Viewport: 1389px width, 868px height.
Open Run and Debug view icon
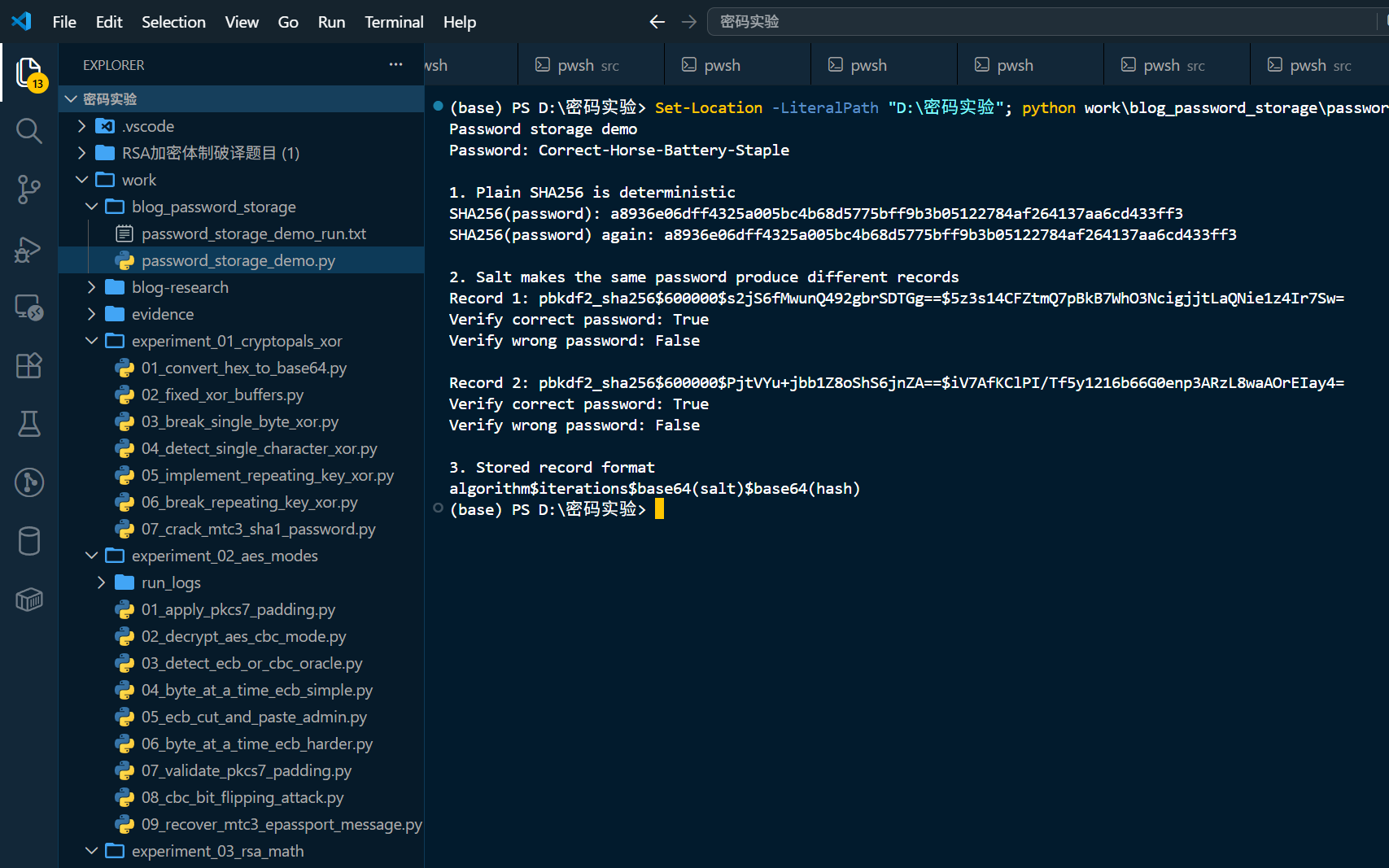(29, 248)
